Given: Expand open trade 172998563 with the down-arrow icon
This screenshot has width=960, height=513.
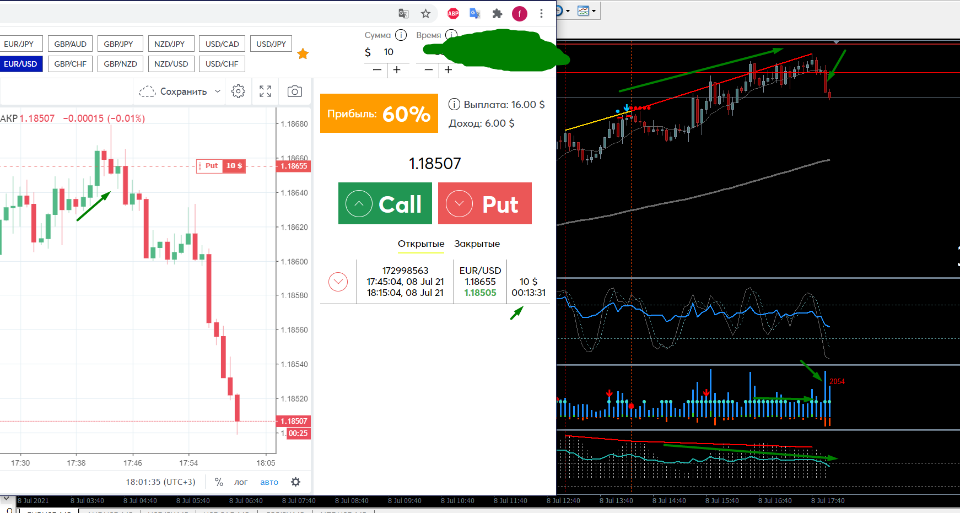Looking at the screenshot, I should (x=338, y=282).
